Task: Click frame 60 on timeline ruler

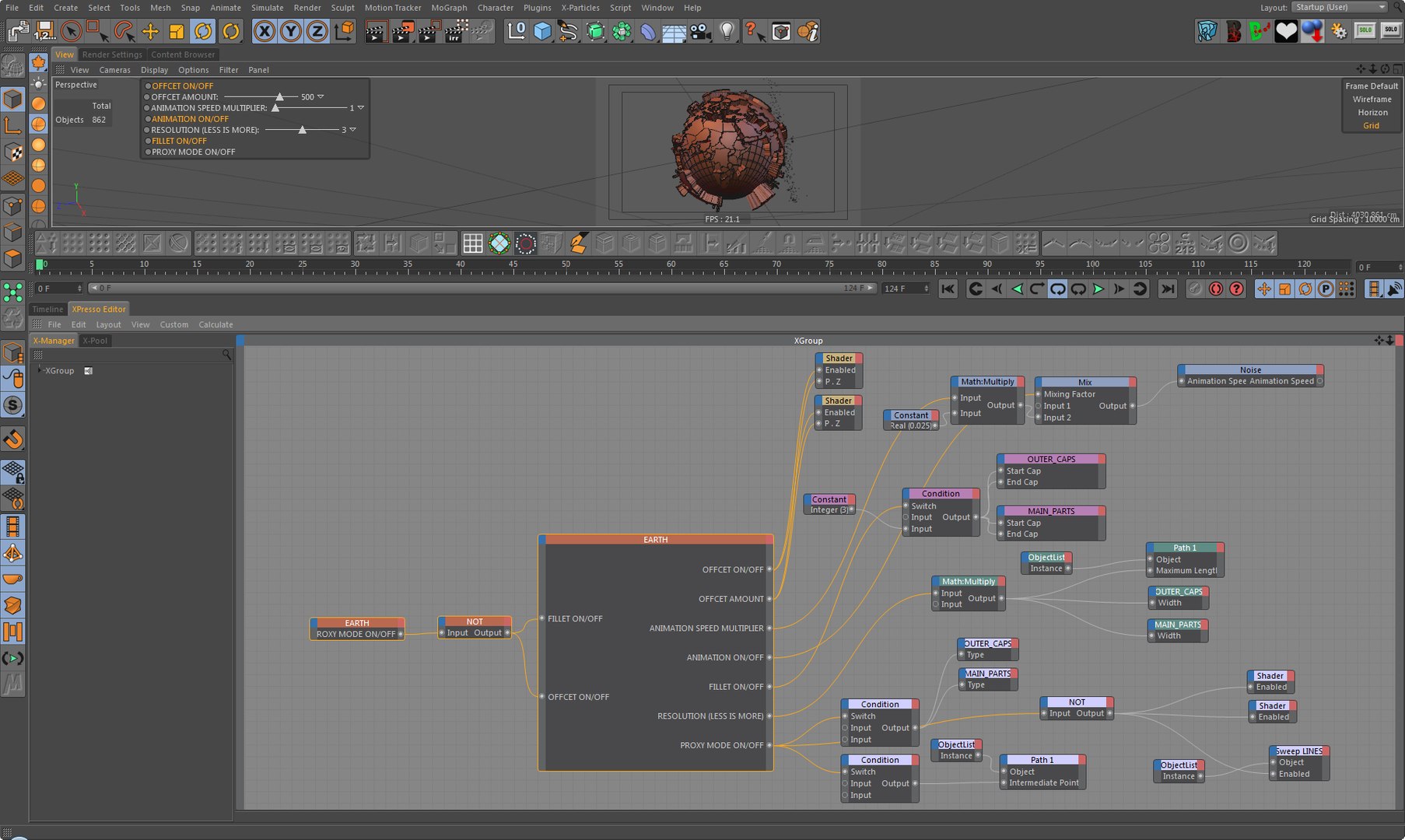Action: coord(671,265)
